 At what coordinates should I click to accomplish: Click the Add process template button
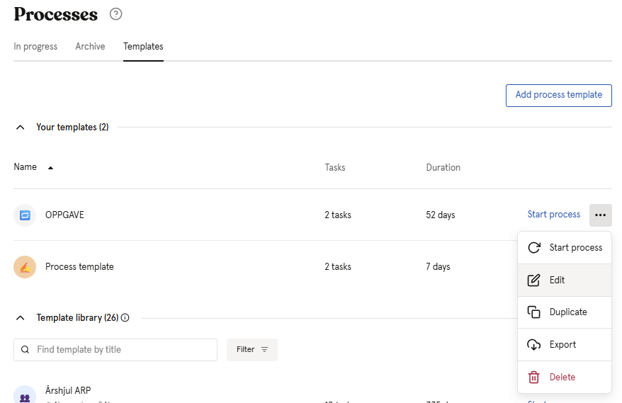point(558,95)
